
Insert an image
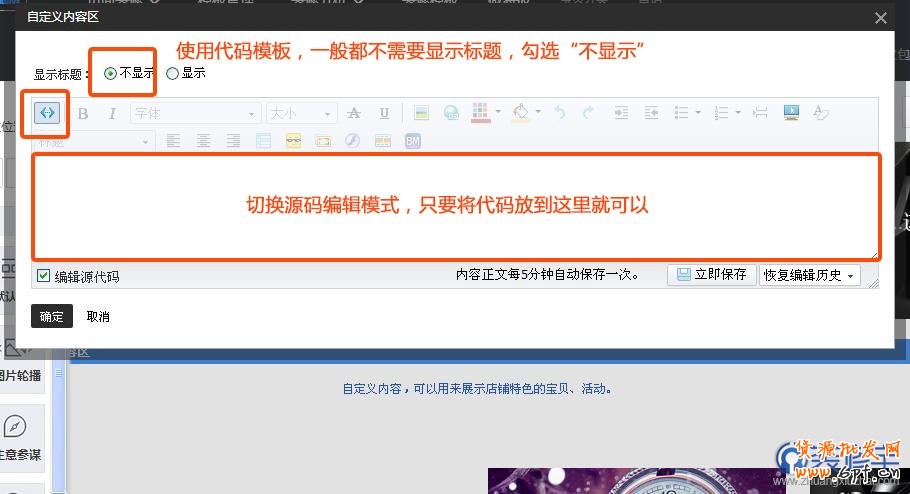click(x=421, y=113)
